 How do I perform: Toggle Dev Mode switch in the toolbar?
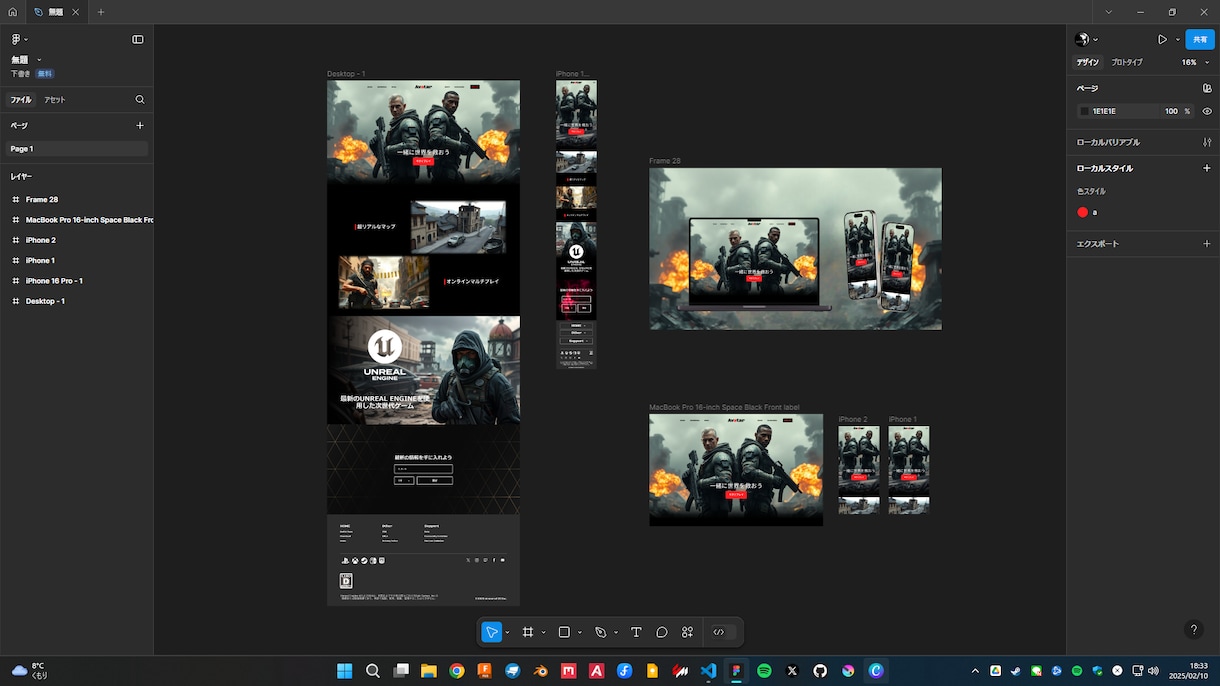(723, 632)
